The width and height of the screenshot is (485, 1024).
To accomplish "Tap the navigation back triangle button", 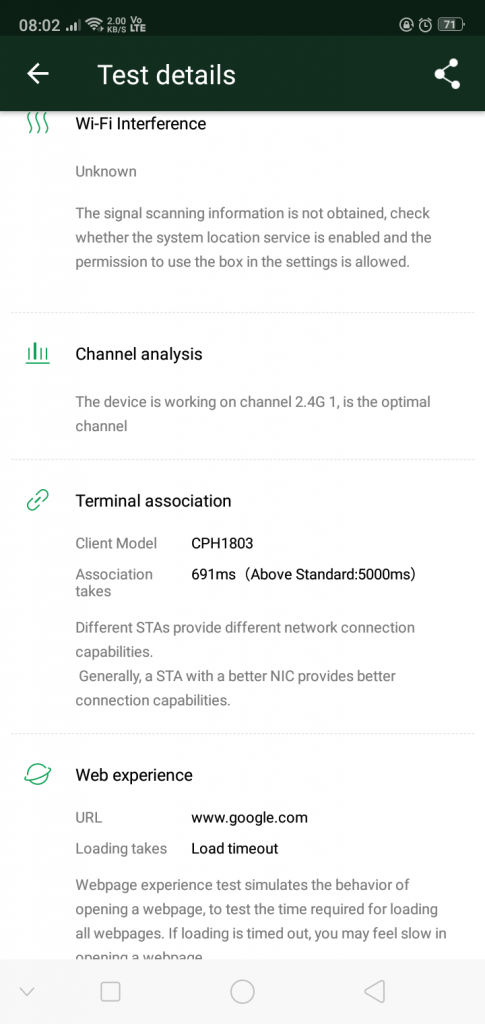I will point(374,991).
